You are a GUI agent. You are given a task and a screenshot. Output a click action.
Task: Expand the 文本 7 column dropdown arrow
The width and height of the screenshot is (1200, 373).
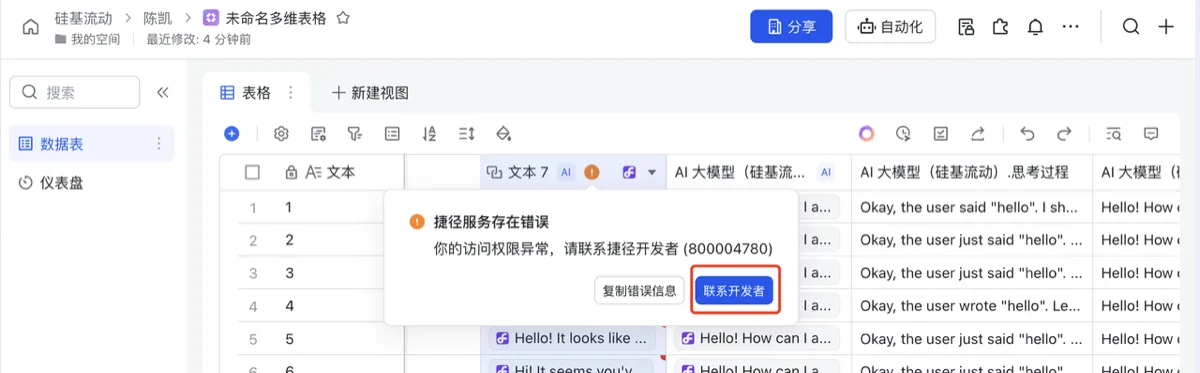pyautogui.click(x=652, y=172)
